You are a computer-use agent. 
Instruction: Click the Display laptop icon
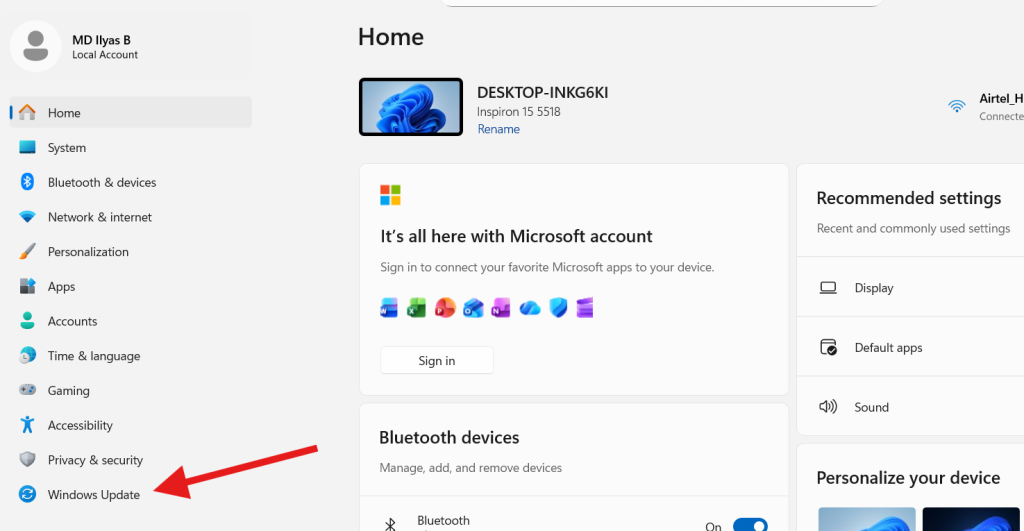(x=828, y=287)
